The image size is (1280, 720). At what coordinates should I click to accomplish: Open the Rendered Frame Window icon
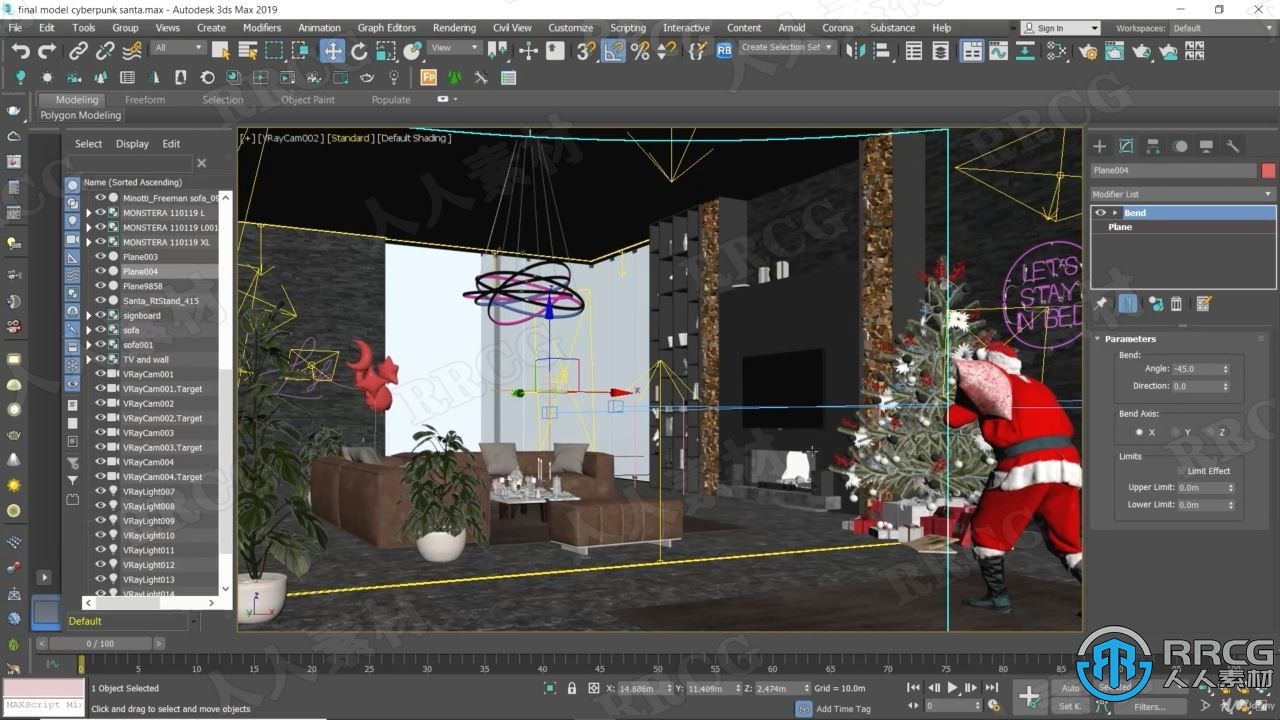tap(1115, 50)
